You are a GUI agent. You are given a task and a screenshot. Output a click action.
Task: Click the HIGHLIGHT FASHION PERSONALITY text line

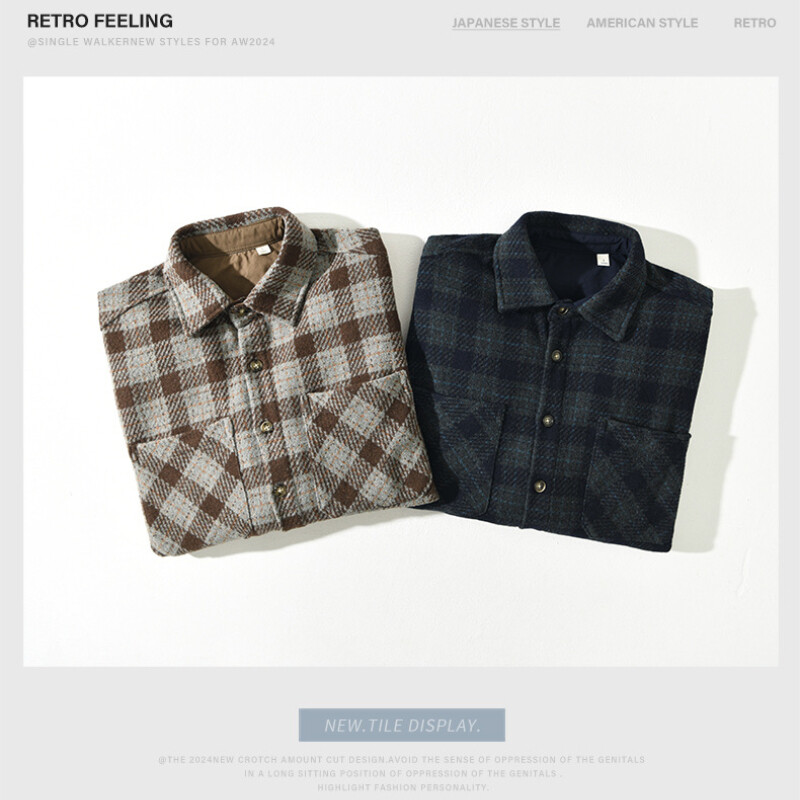[403, 787]
